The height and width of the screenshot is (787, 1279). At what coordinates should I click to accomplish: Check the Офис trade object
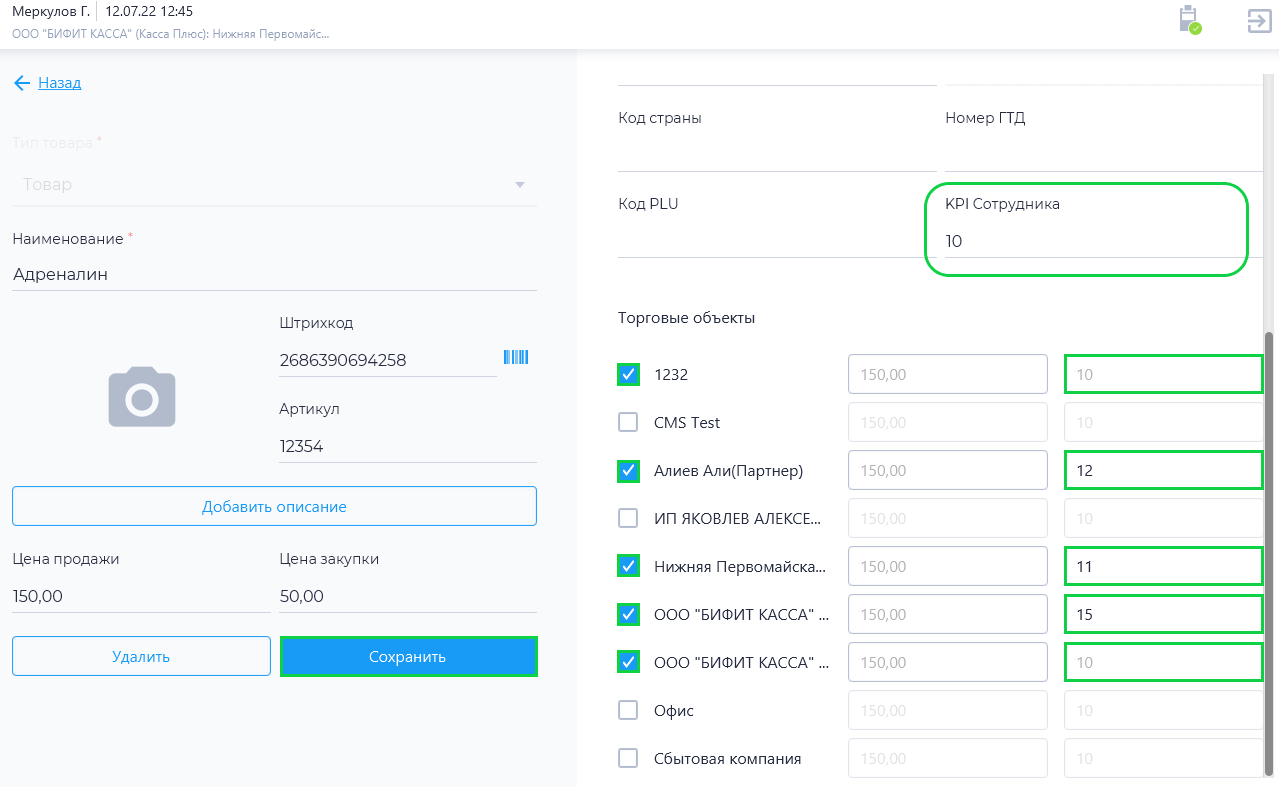point(628,711)
